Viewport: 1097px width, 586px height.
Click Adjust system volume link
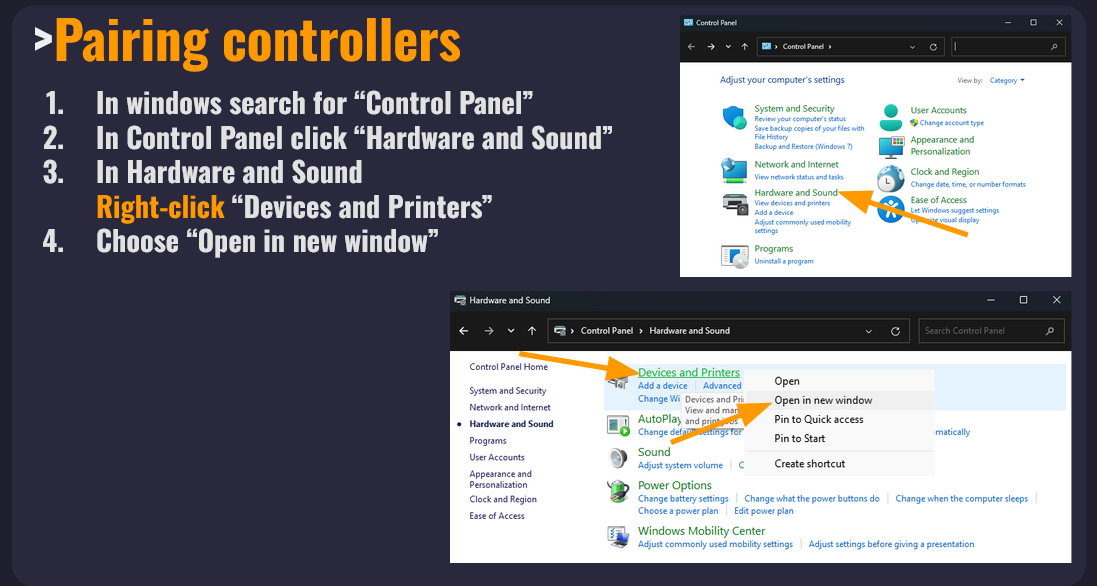[680, 465]
